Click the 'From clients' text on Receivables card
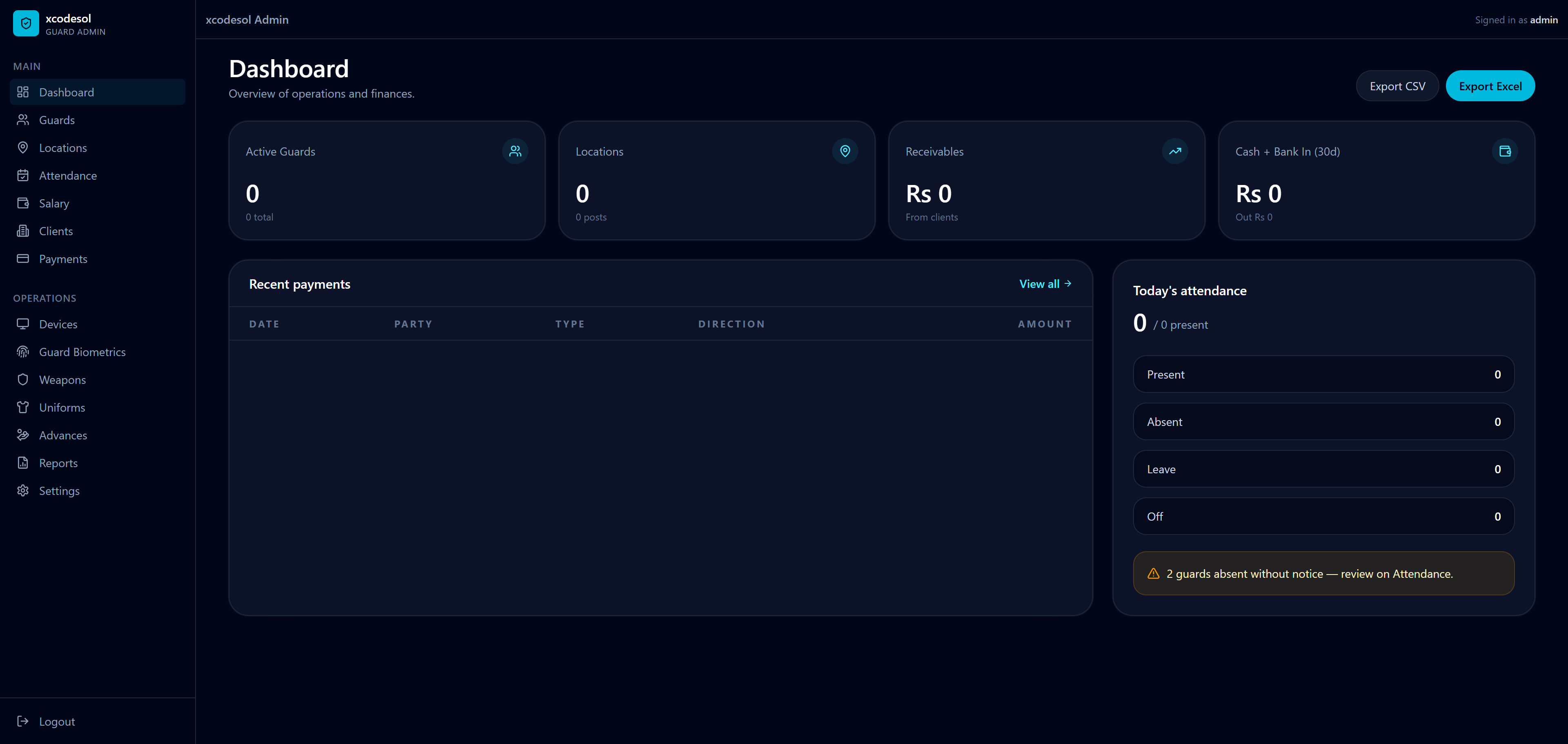Image resolution: width=1568 pixels, height=744 pixels. (x=931, y=217)
